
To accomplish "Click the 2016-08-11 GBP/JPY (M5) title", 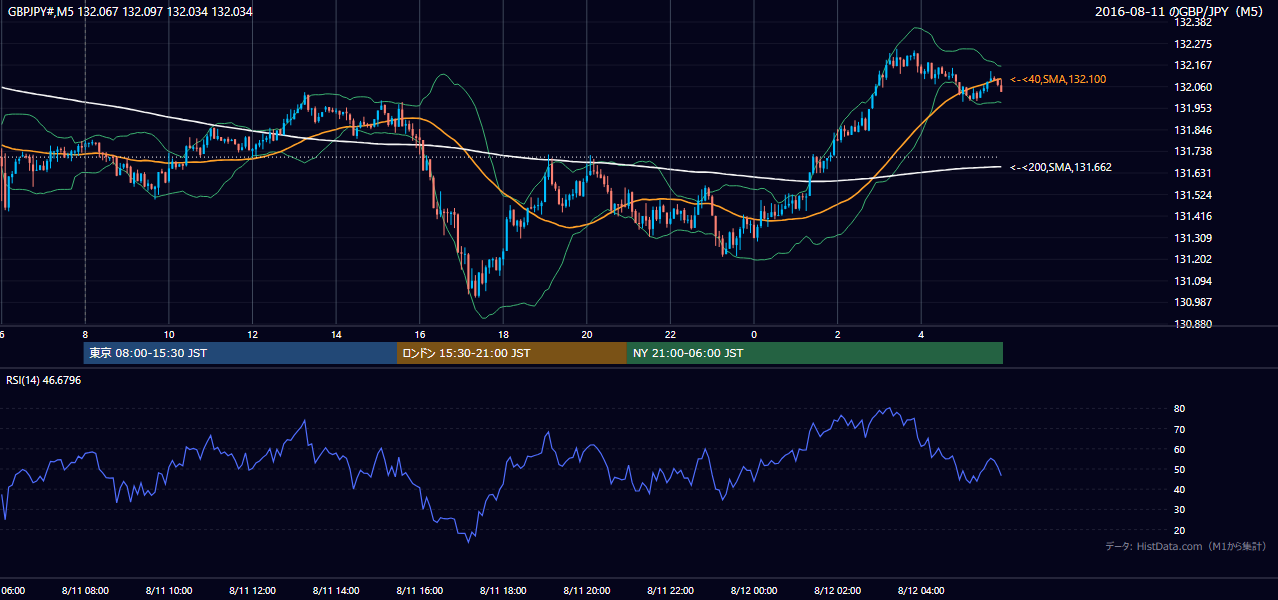I will [x=1181, y=12].
